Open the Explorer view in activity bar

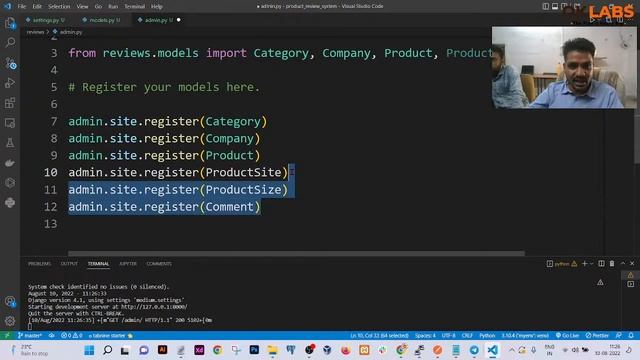tap(10, 23)
